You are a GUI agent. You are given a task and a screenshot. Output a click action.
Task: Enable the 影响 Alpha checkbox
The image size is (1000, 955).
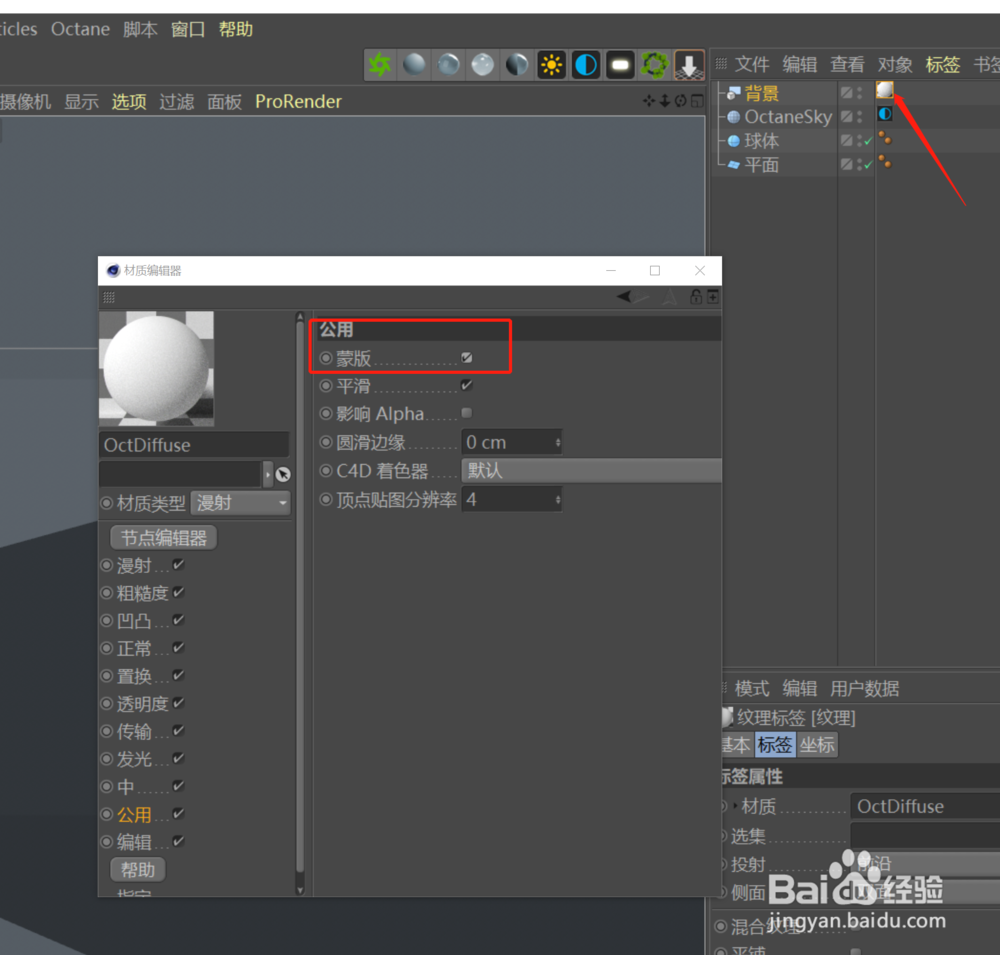click(x=467, y=413)
